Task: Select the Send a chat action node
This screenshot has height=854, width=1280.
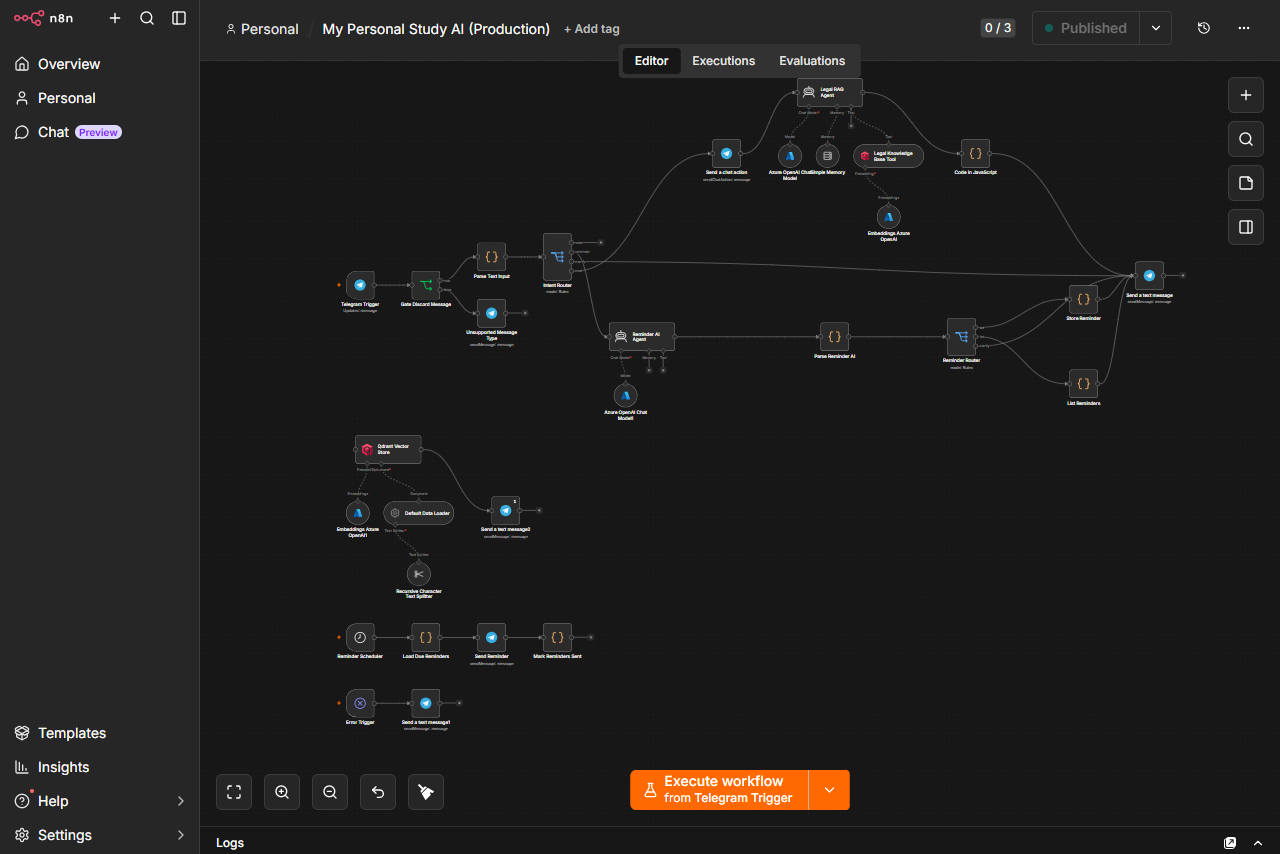Action: coord(726,154)
